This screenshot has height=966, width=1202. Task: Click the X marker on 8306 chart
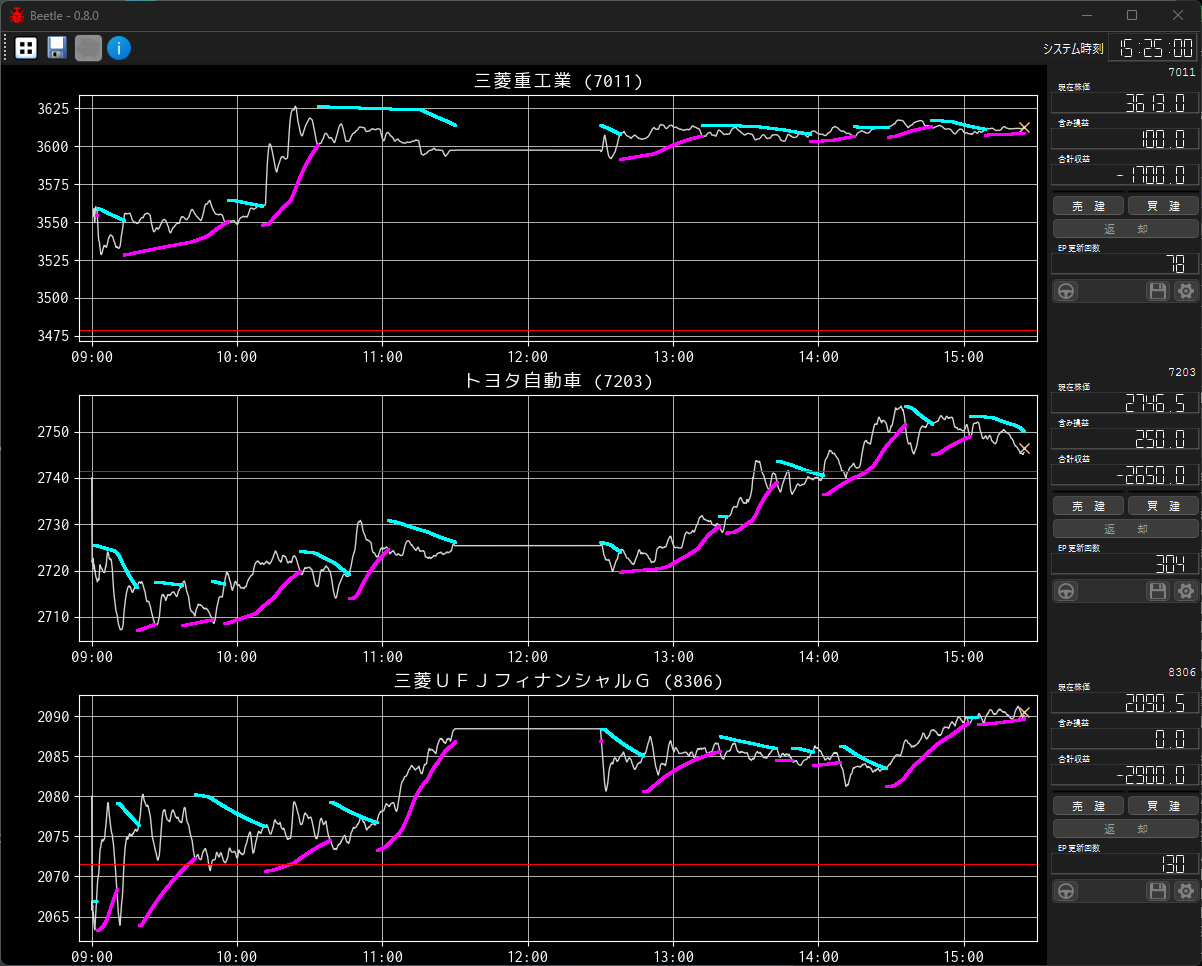[1024, 712]
